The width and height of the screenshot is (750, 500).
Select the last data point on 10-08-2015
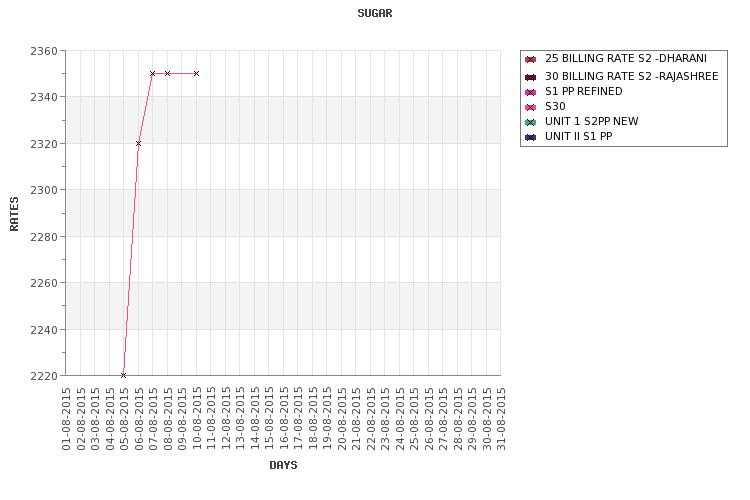point(196,74)
